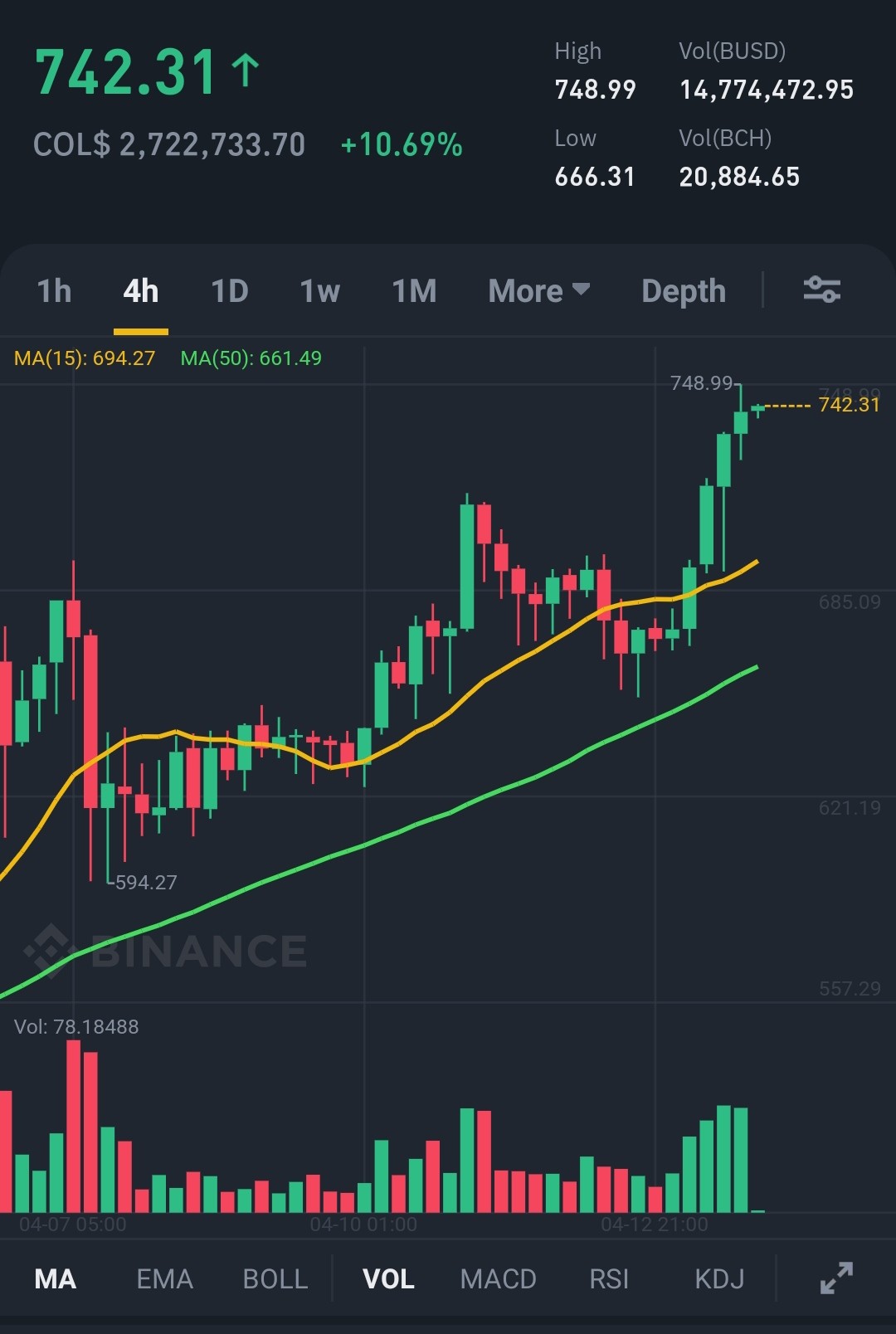Show the RSI indicator panel
The width and height of the screenshot is (896, 1334).
(x=609, y=1278)
